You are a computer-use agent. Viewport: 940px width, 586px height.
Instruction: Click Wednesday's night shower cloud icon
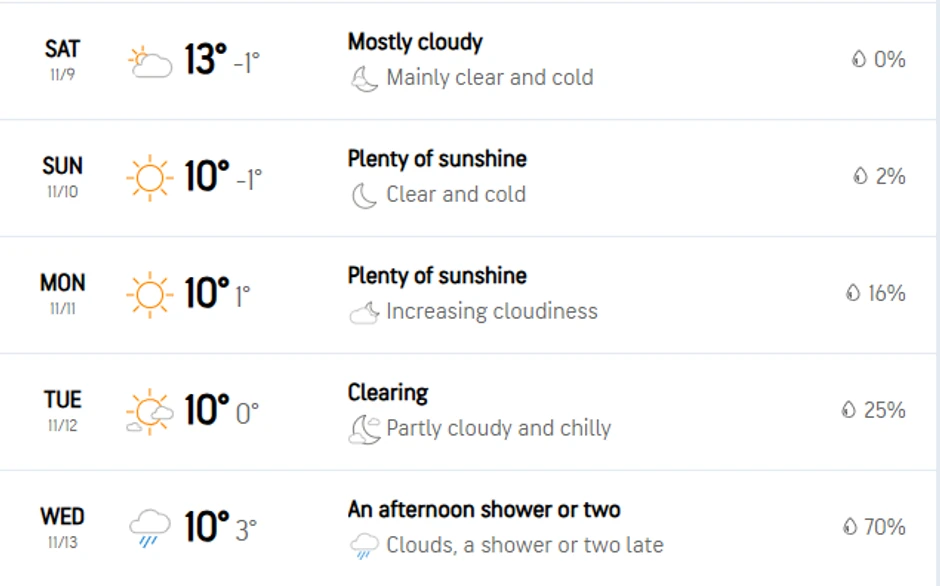pos(364,546)
